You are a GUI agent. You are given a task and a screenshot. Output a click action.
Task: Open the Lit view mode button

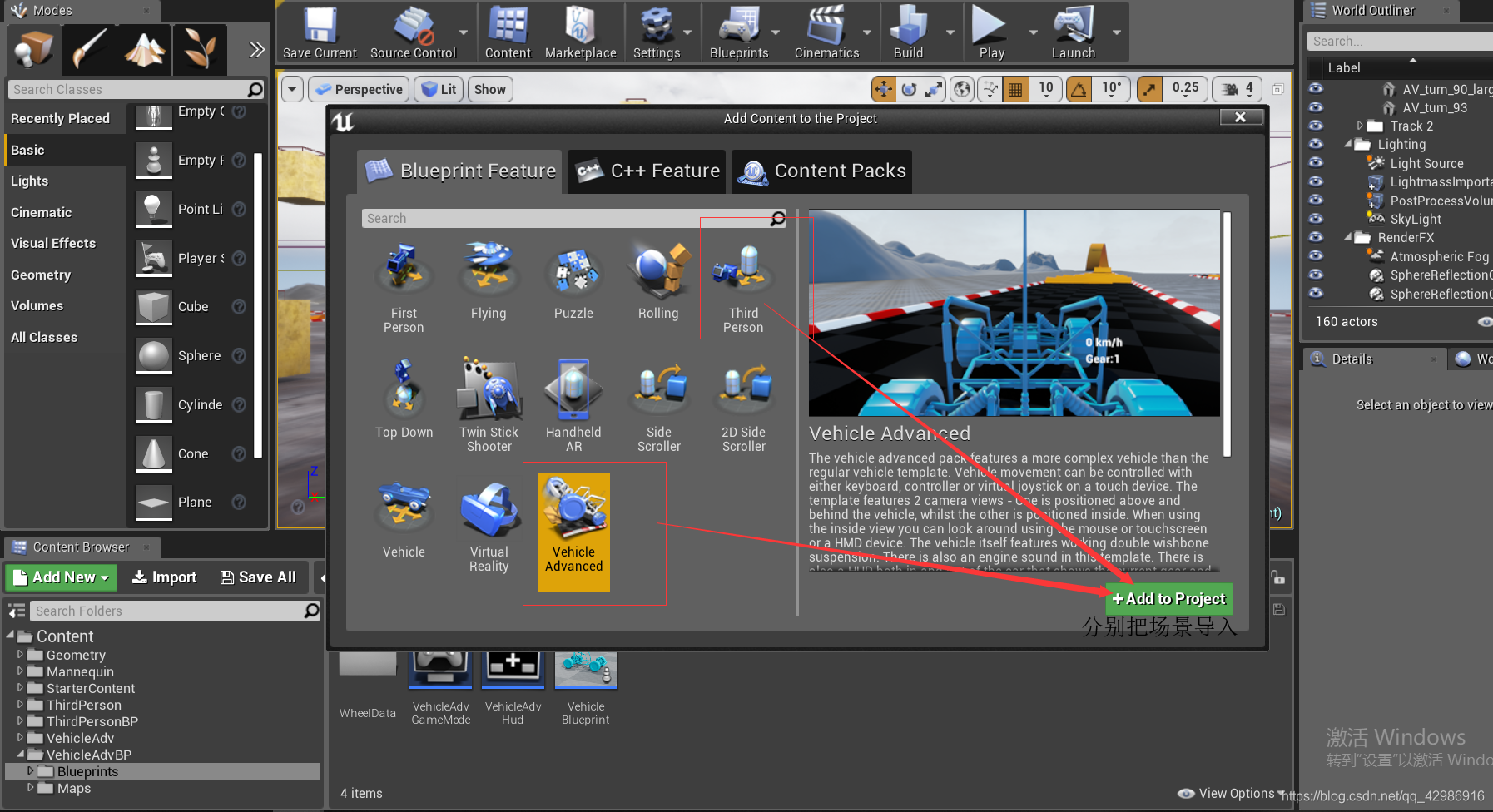coord(439,89)
